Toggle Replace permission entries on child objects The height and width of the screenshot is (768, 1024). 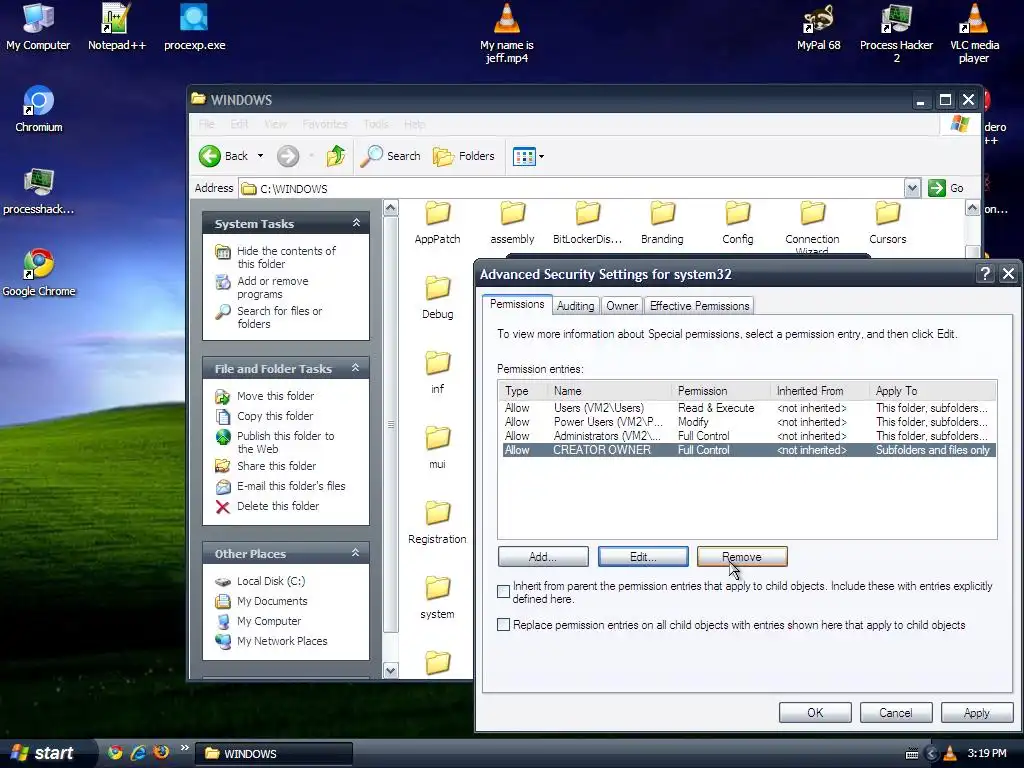(503, 624)
